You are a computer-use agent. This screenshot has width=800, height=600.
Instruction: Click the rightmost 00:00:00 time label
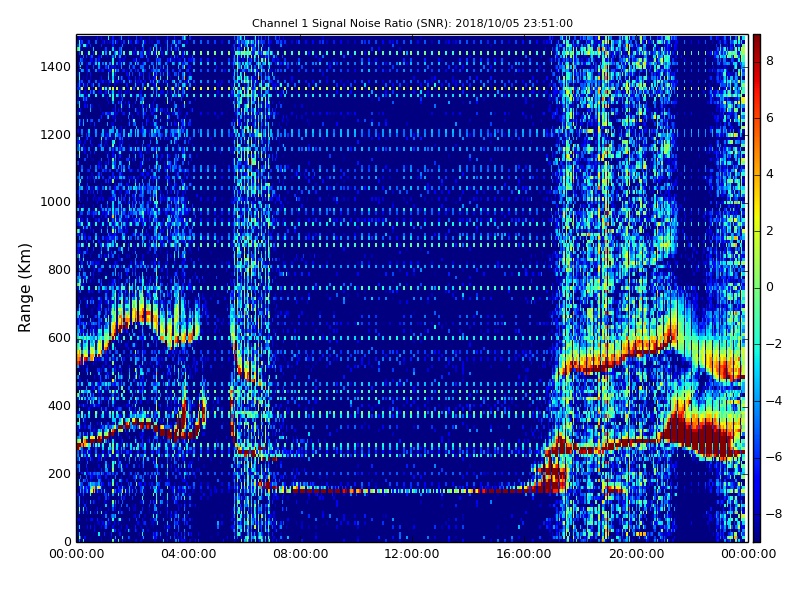(748, 554)
